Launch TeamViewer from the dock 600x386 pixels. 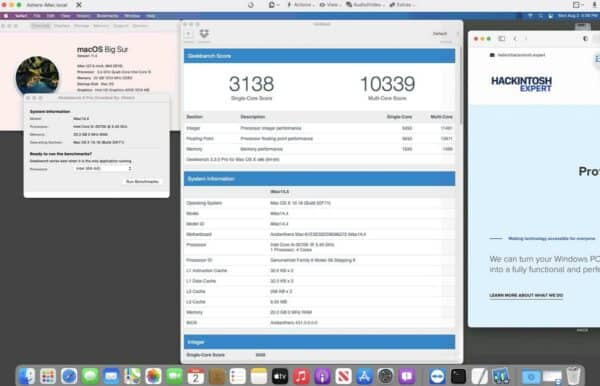(x=437, y=376)
